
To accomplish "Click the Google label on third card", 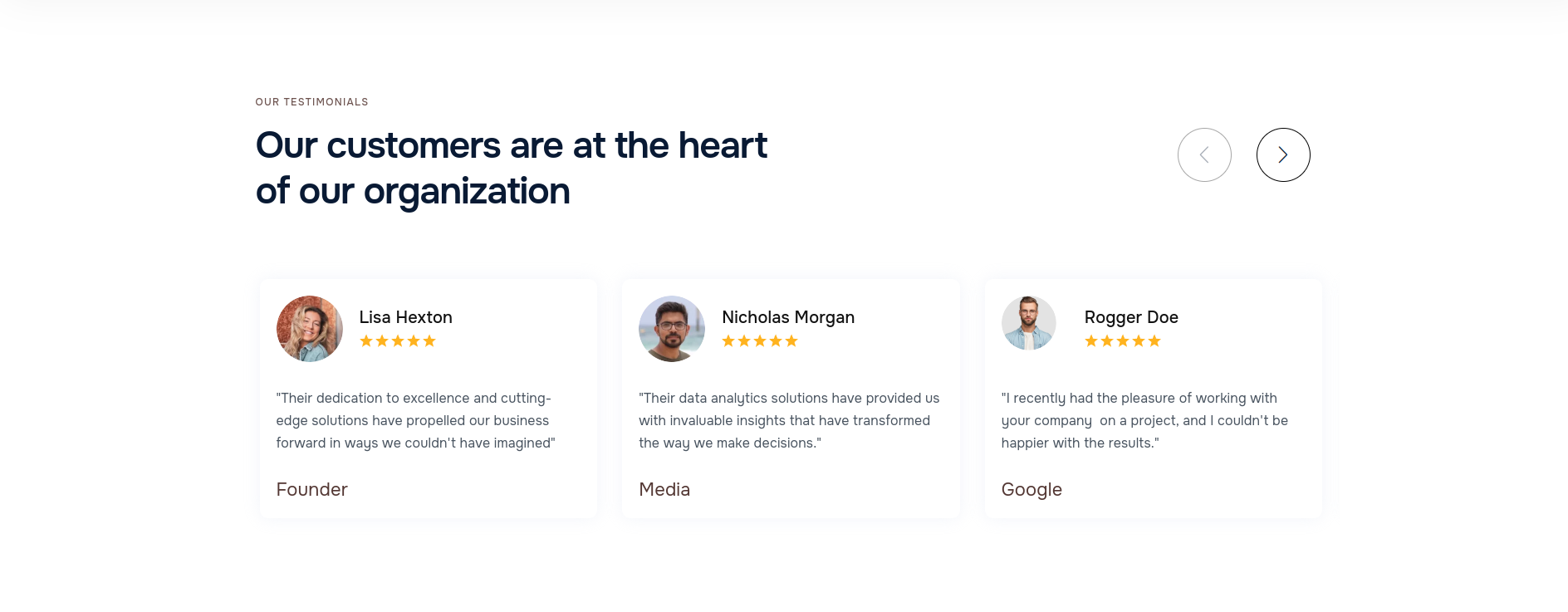I will (x=1031, y=490).
